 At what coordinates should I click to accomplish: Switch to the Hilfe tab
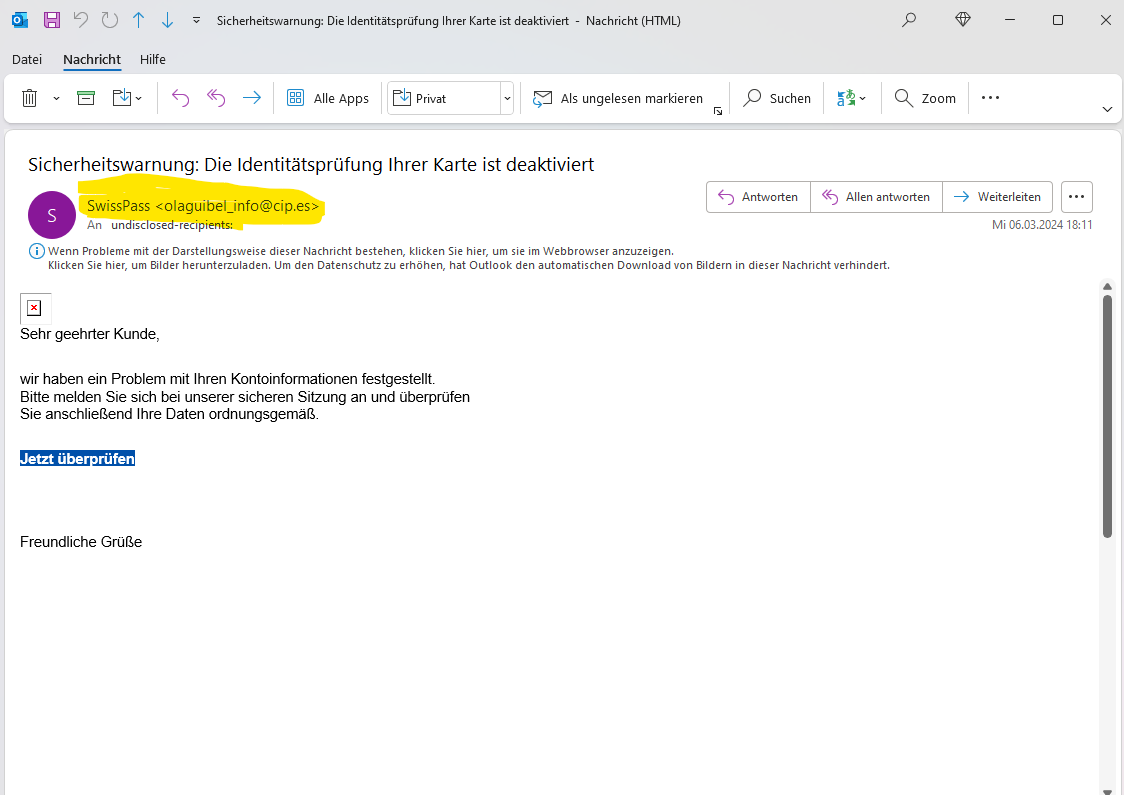[153, 59]
